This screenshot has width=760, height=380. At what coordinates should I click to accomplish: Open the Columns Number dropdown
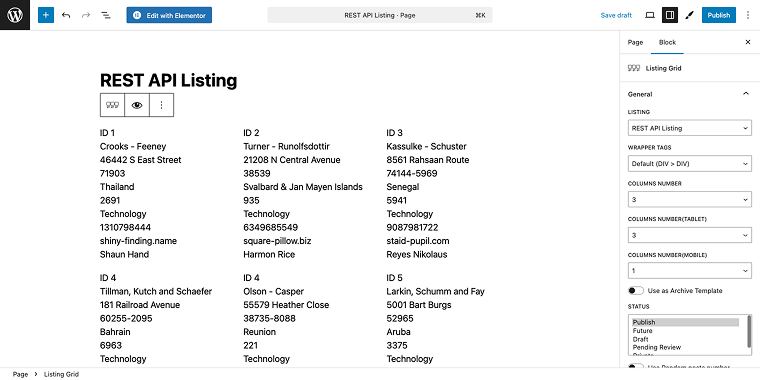pyautogui.click(x=690, y=200)
